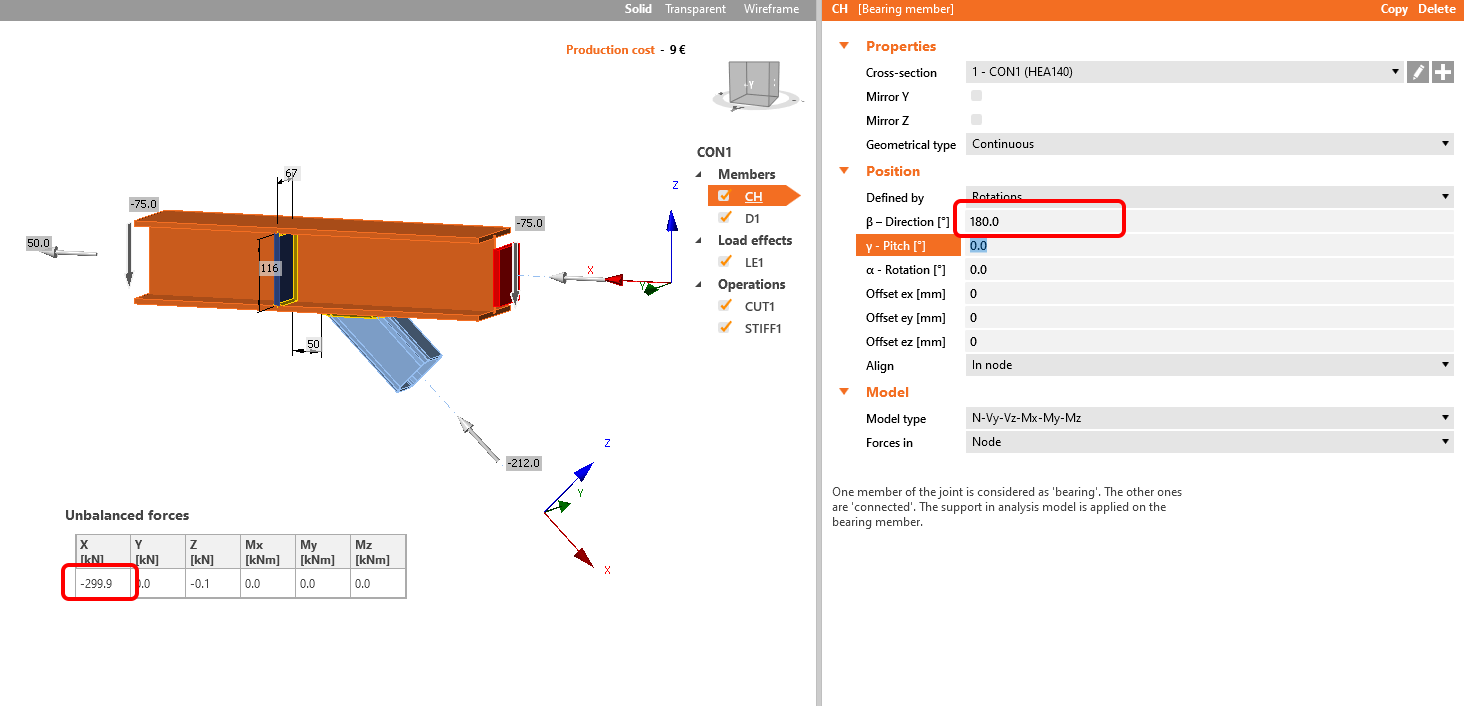Open the Model type dropdown

pyautogui.click(x=1209, y=418)
